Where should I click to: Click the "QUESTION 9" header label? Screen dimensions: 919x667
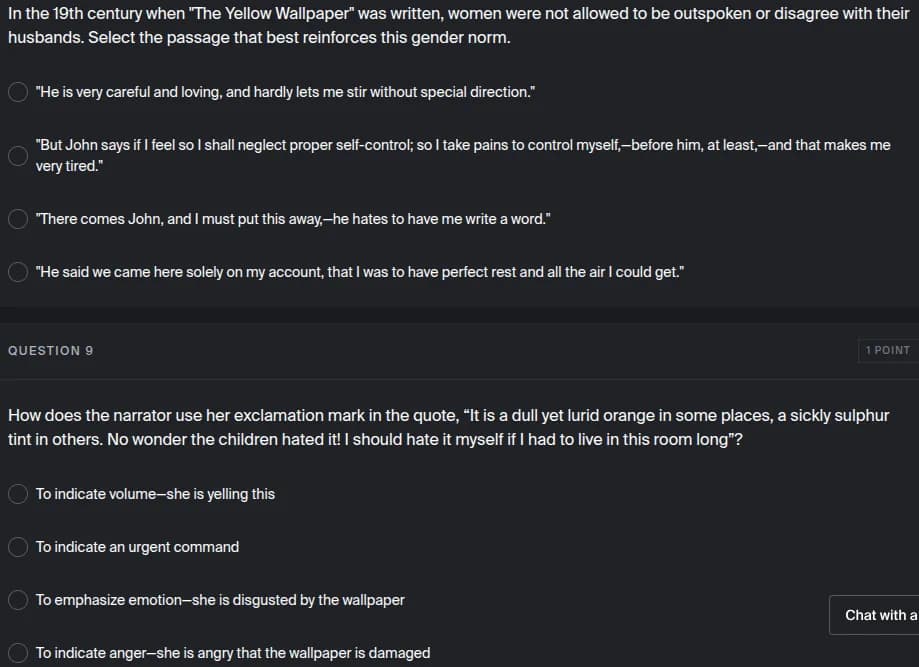pos(50,350)
